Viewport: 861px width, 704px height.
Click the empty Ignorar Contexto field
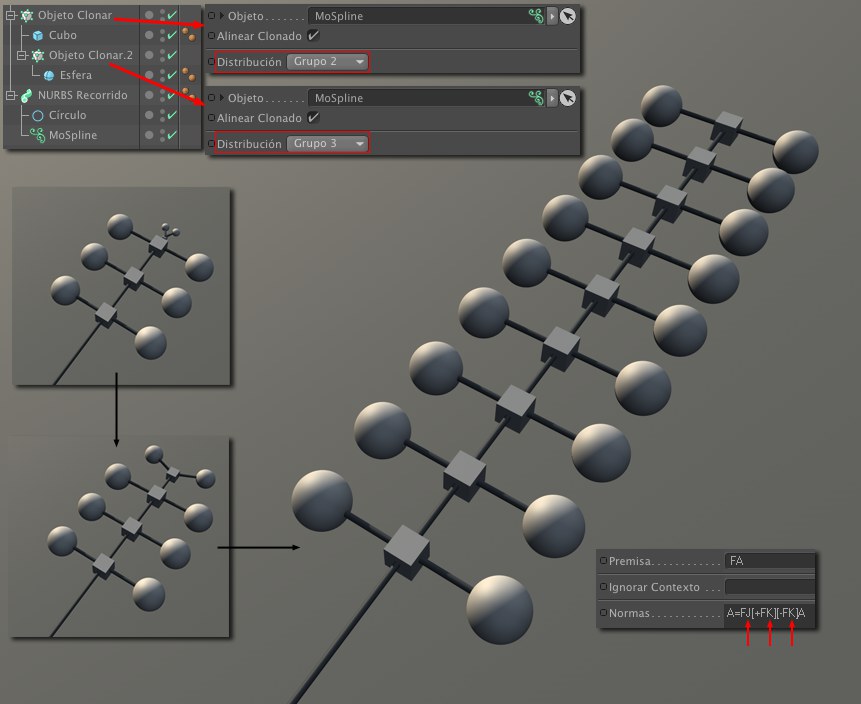click(x=769, y=587)
